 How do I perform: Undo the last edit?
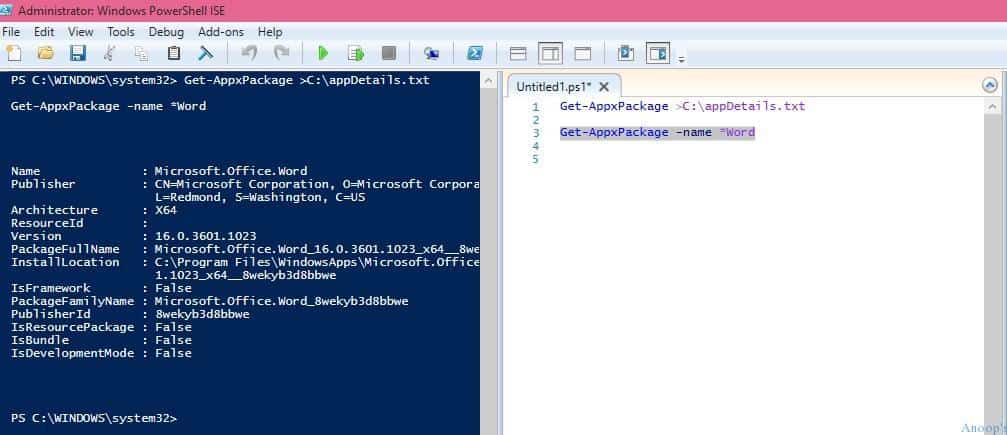[249, 53]
